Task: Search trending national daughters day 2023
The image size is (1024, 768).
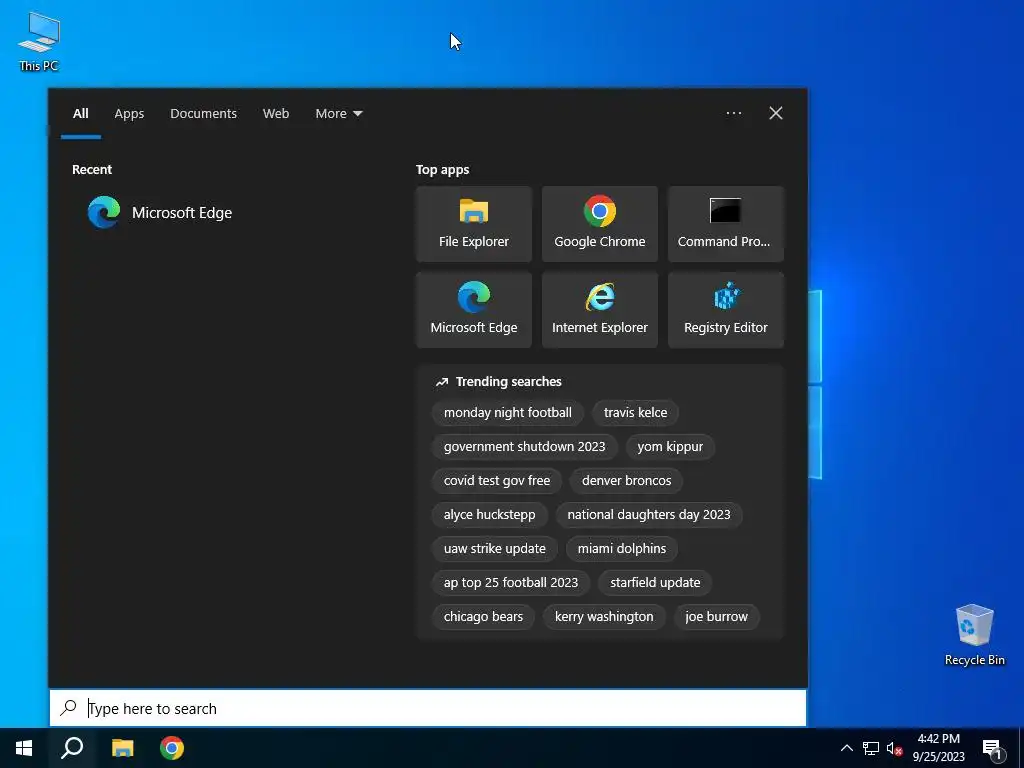Action: pyautogui.click(x=648, y=515)
